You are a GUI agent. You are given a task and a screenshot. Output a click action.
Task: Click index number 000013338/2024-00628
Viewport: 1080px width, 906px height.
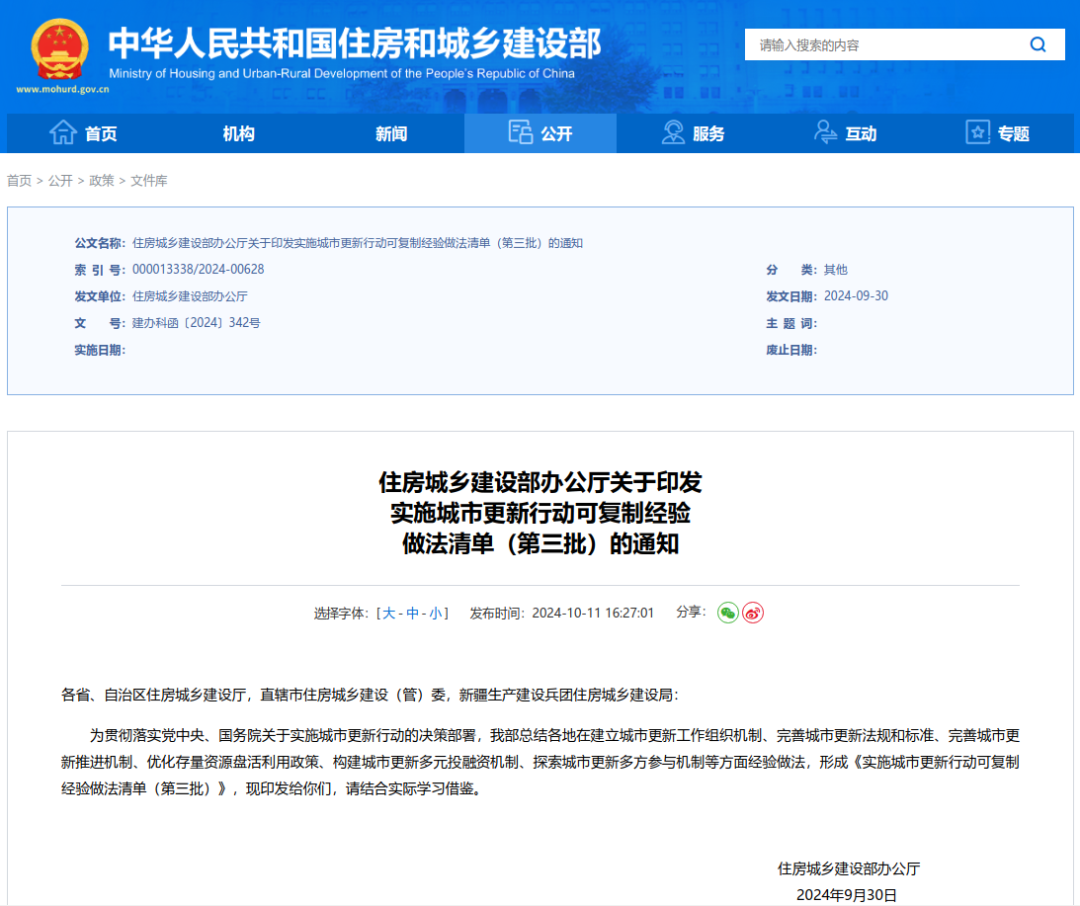coord(198,269)
